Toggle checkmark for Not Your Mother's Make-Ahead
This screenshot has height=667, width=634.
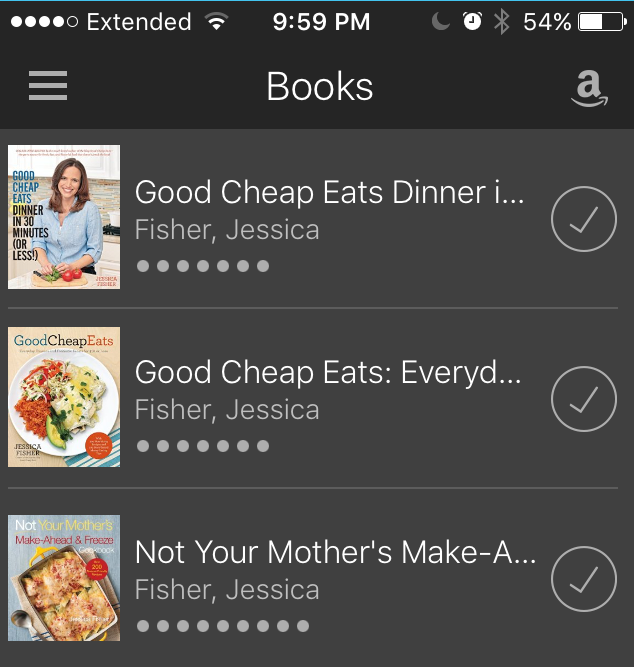pos(584,579)
